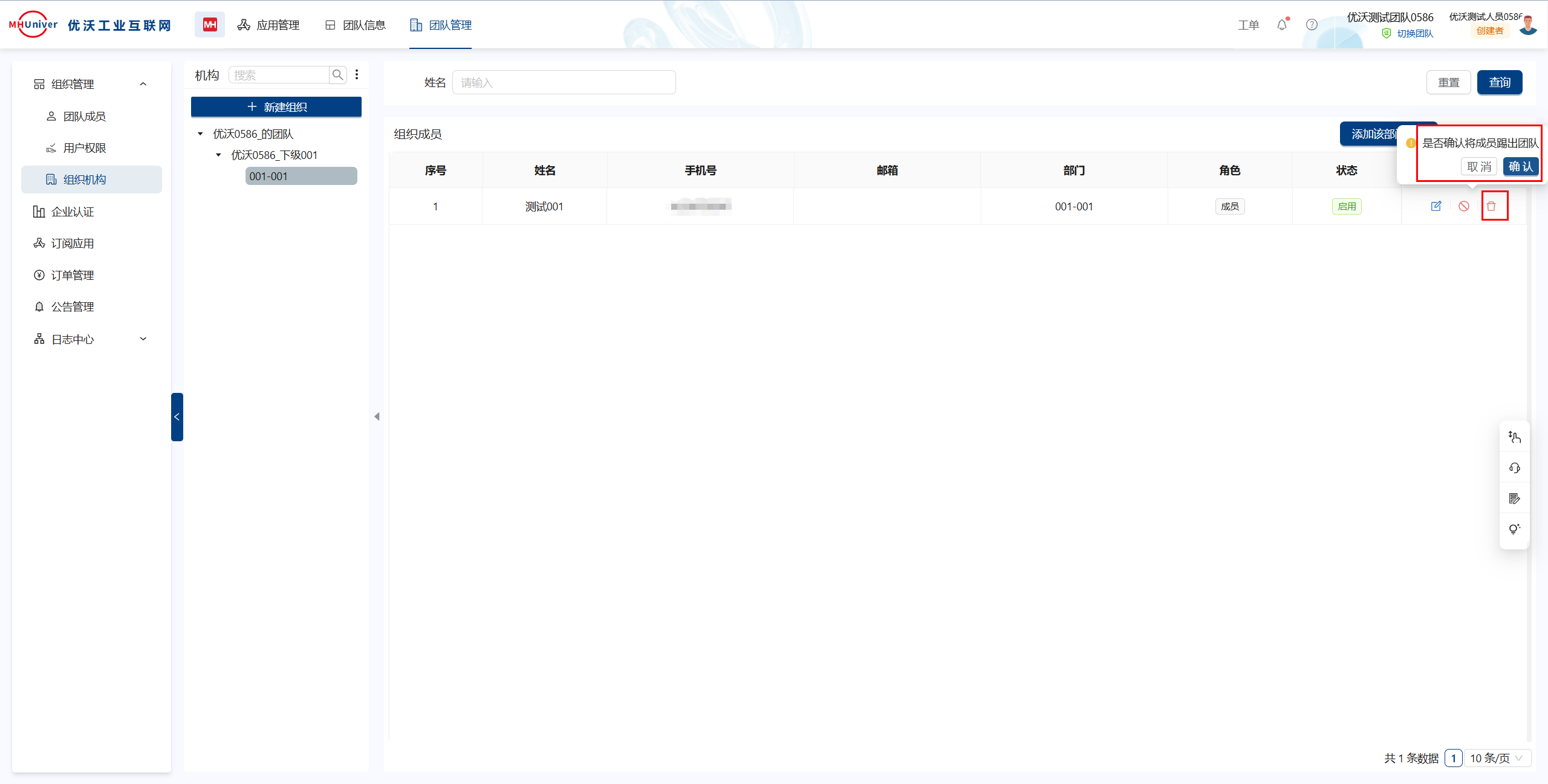Click the search magnifier in 机构 panel

pyautogui.click(x=337, y=75)
